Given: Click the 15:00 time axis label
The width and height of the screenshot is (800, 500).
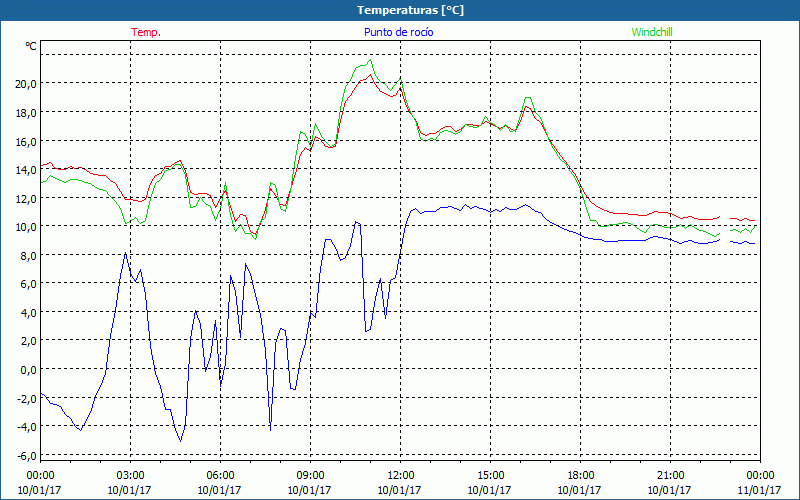Looking at the screenshot, I should (x=490, y=475).
